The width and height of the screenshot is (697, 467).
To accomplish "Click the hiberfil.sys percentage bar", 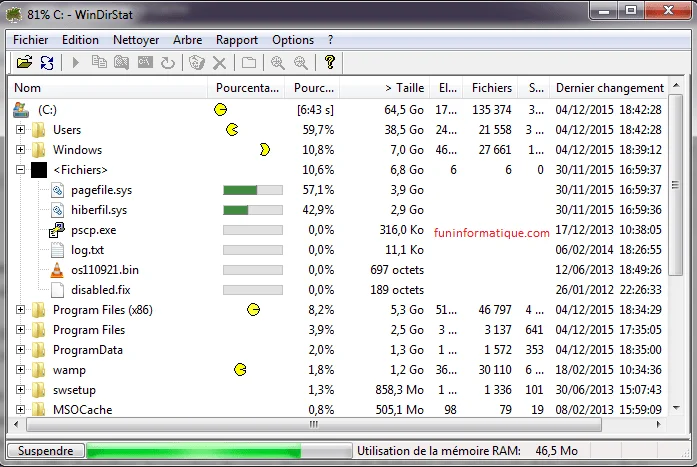I will [253, 210].
